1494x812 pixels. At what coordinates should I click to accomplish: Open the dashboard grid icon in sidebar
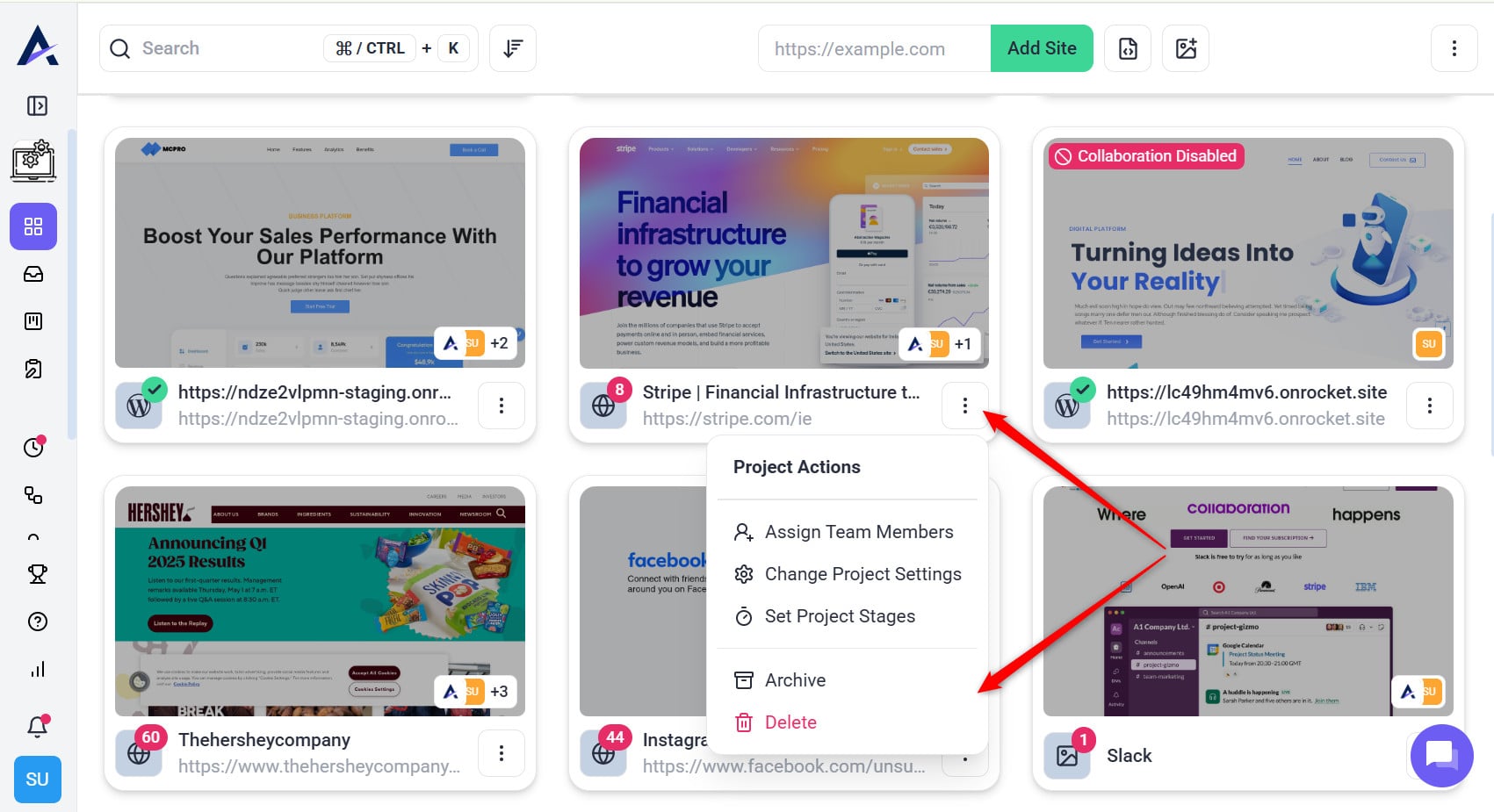coord(33,226)
